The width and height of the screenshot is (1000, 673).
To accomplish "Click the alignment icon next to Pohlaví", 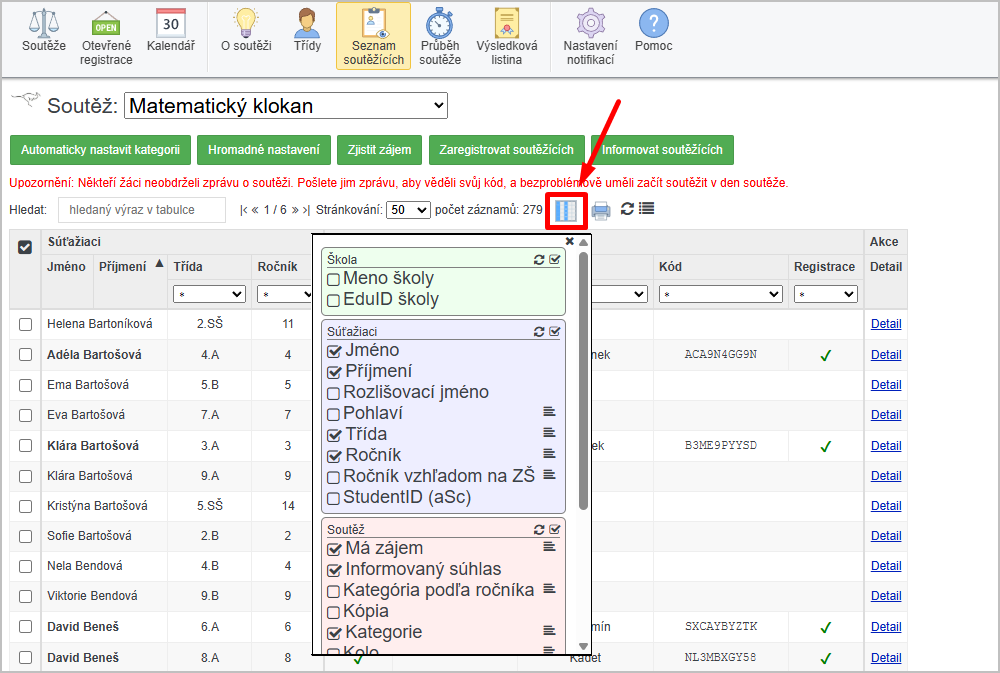I will (x=549, y=411).
